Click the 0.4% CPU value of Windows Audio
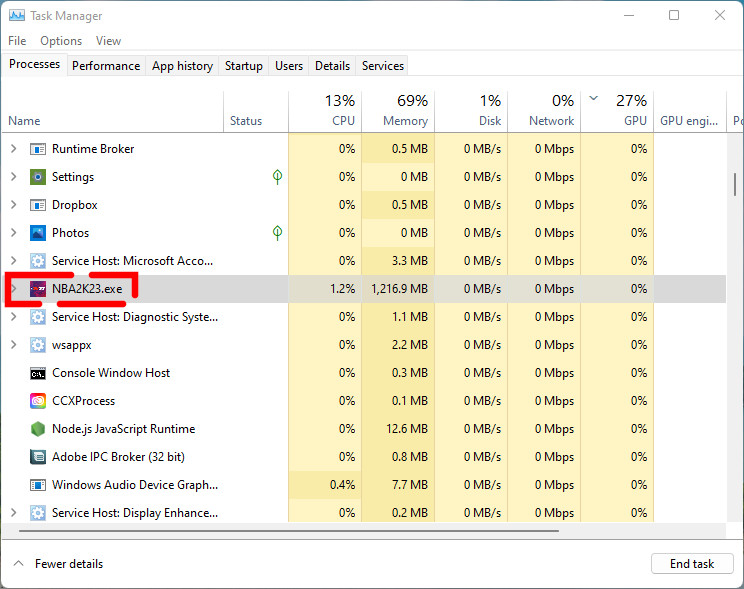This screenshot has height=589, width=744. coord(342,485)
